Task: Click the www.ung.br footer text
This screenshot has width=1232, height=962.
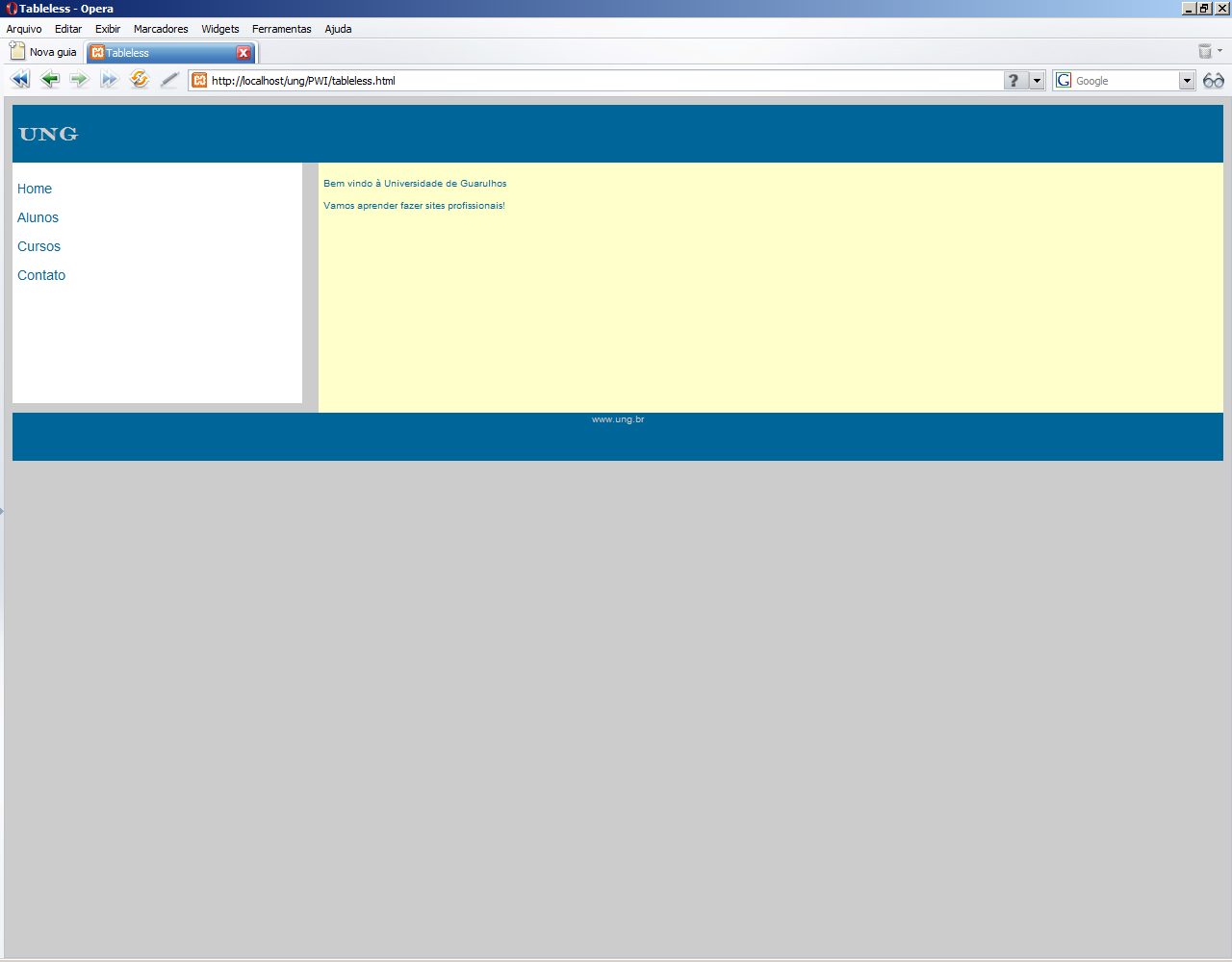Action: 618,419
